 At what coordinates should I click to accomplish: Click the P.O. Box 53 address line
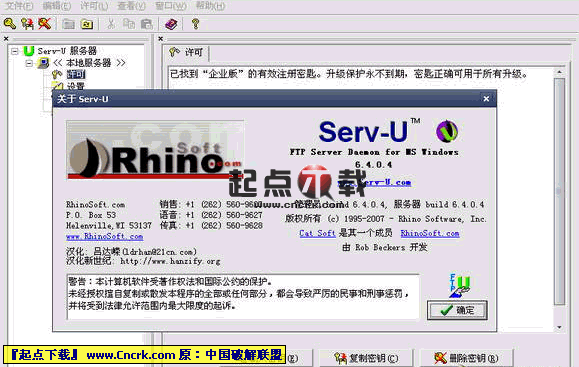coord(91,215)
